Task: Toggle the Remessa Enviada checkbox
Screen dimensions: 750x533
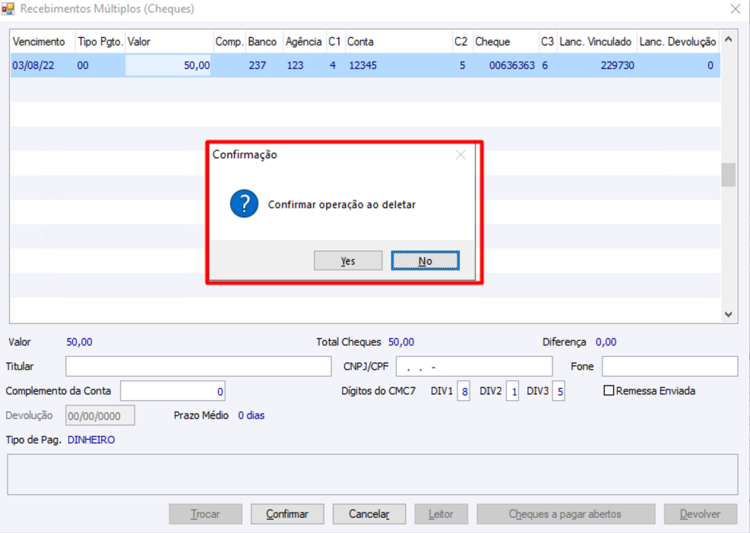Action: click(608, 390)
